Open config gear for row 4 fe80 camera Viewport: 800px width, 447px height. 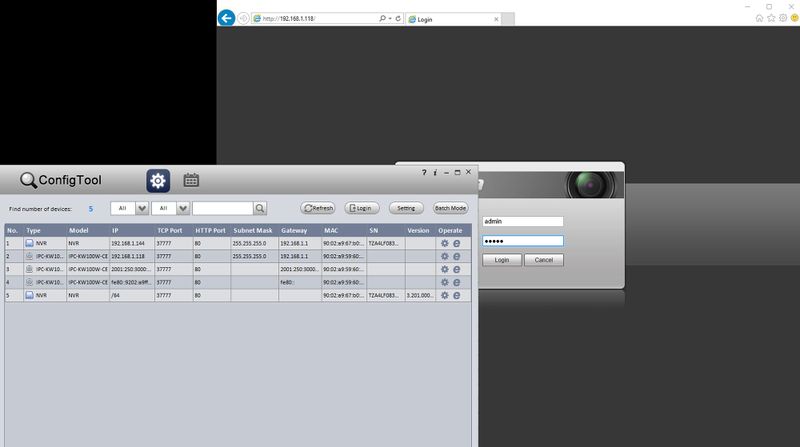coord(445,282)
